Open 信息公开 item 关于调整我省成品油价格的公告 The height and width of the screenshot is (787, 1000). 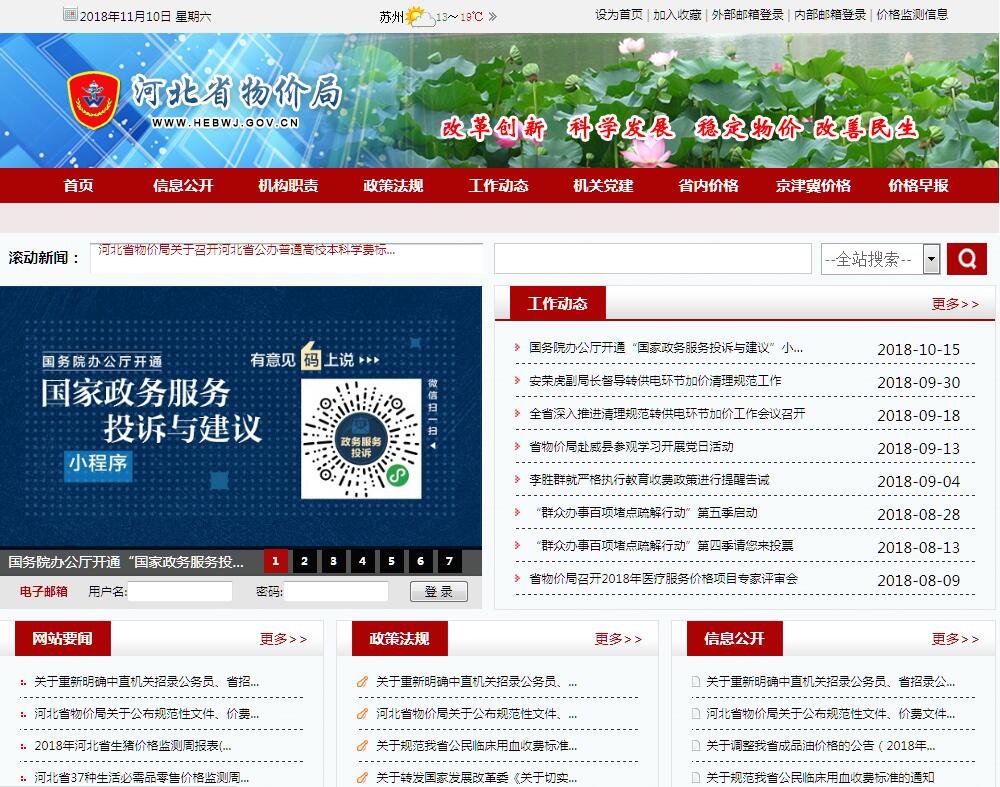[821, 746]
